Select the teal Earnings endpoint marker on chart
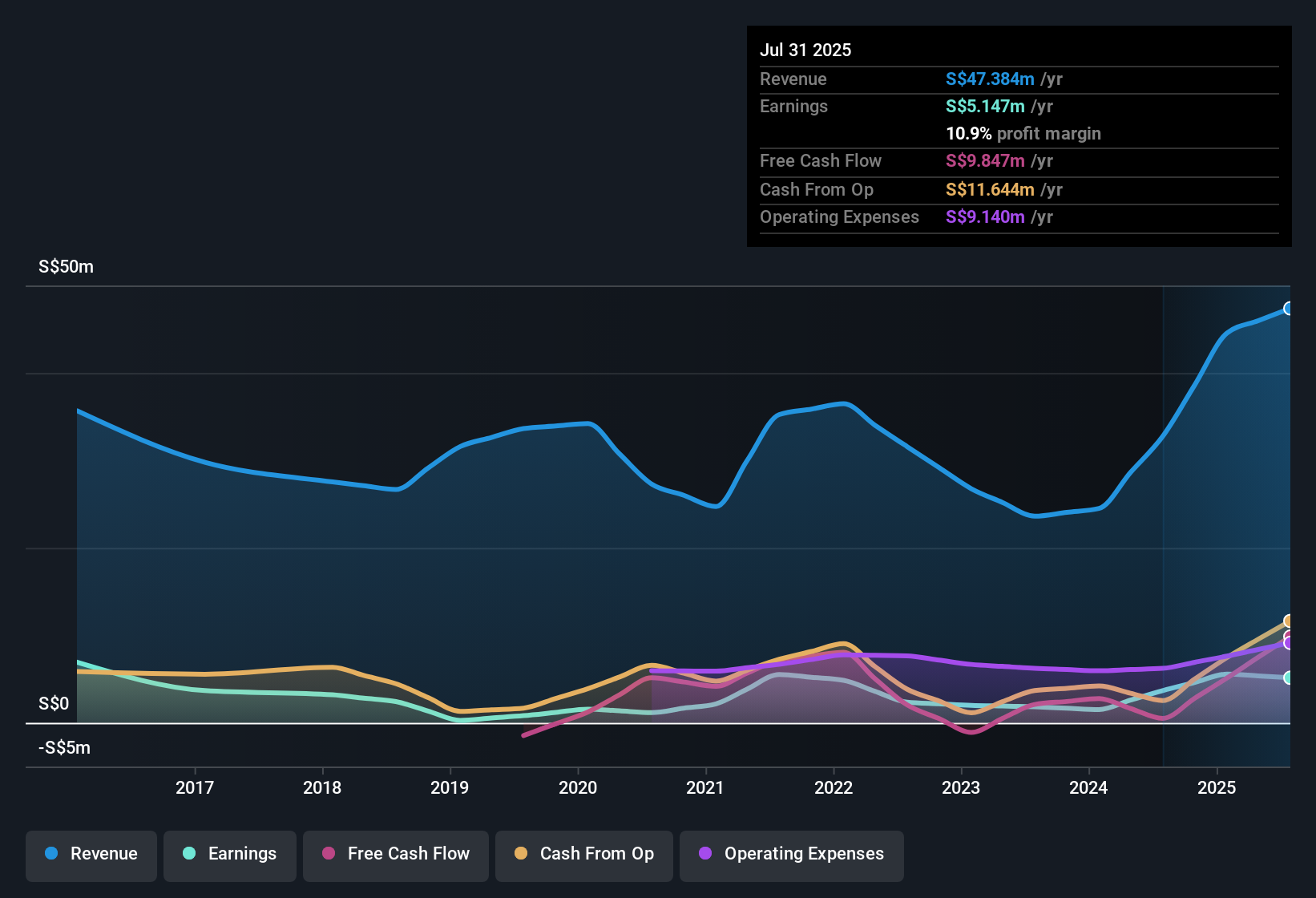 point(1288,678)
